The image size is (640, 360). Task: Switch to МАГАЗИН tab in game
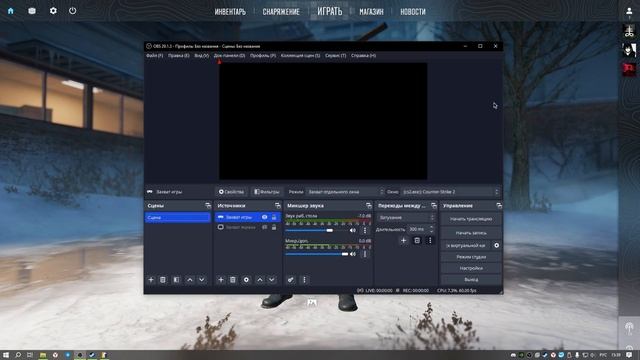tap(371, 12)
